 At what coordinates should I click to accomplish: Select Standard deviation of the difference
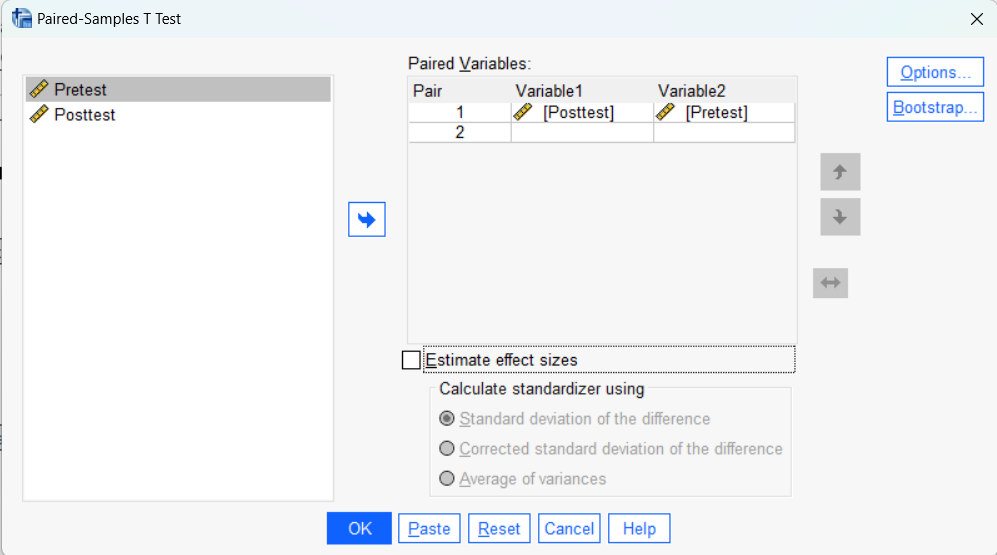coord(447,419)
